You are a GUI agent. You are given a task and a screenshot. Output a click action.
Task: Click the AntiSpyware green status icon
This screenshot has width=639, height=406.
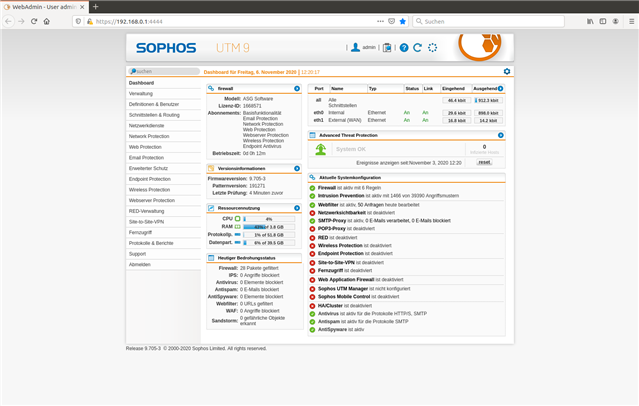[312, 329]
